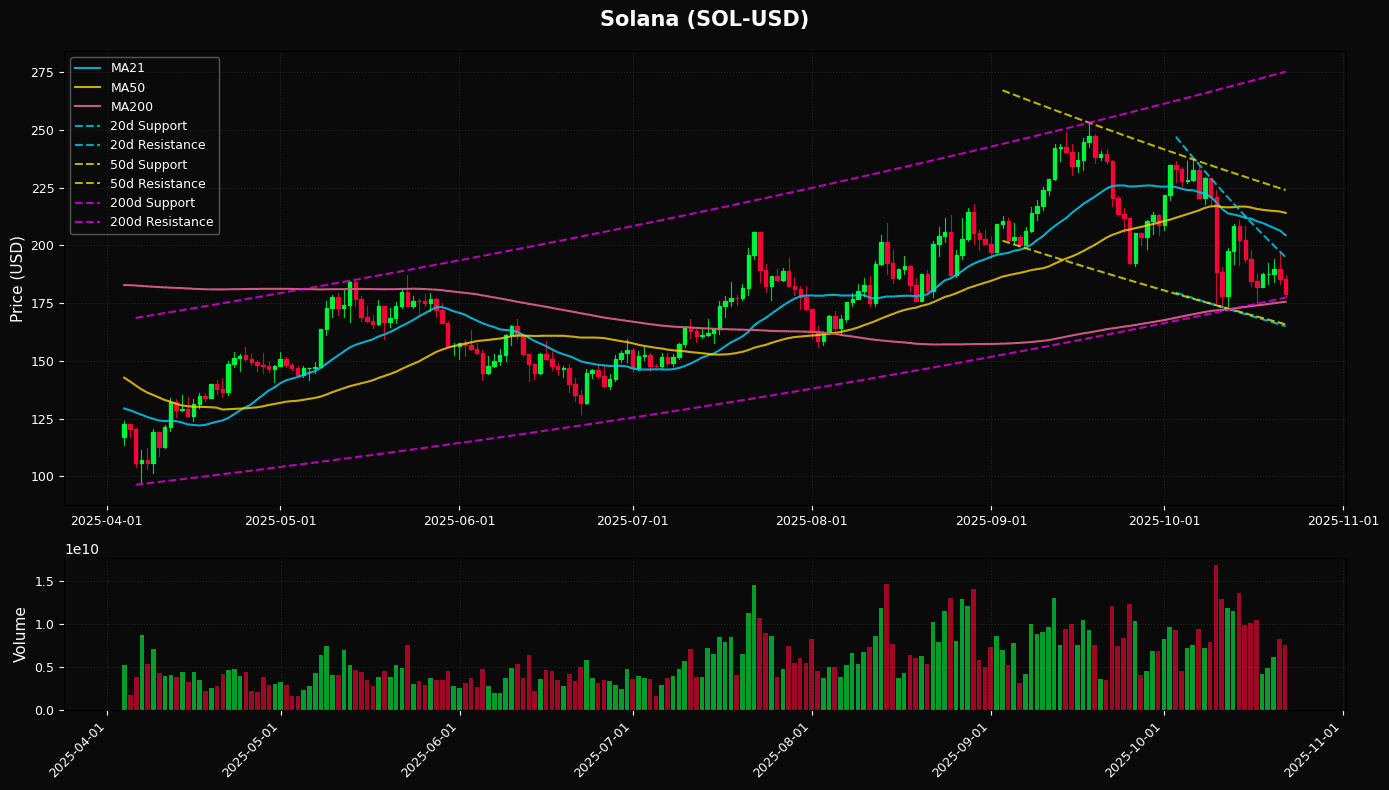Select the 200d Support legend entry
This screenshot has width=1389, height=790.
tap(152, 203)
